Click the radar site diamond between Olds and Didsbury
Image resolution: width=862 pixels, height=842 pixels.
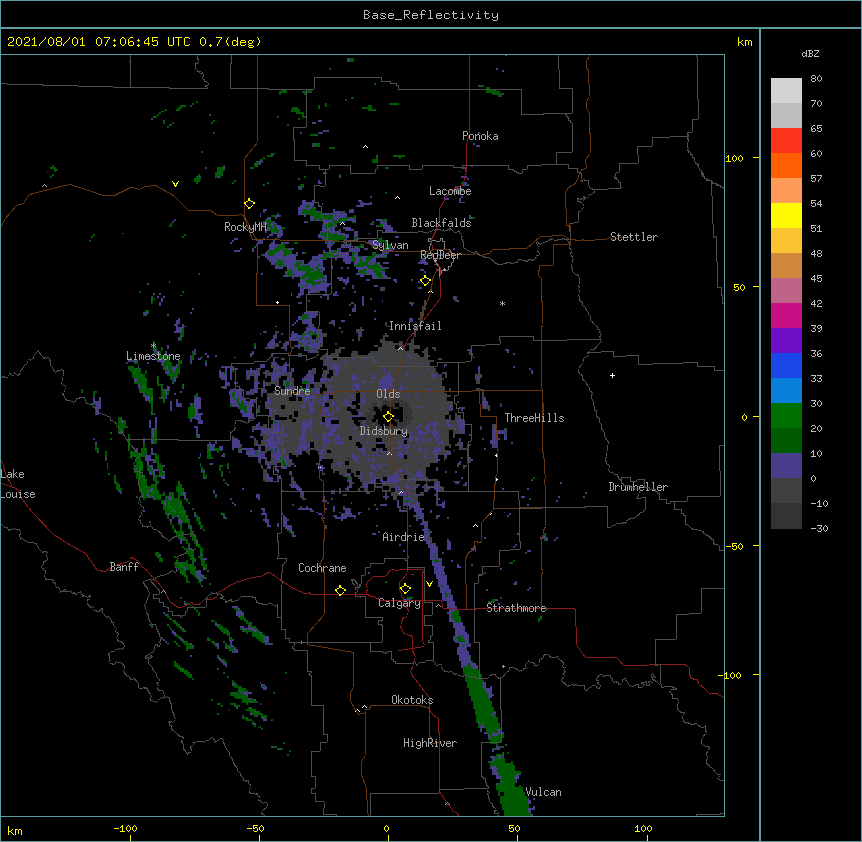(388, 416)
